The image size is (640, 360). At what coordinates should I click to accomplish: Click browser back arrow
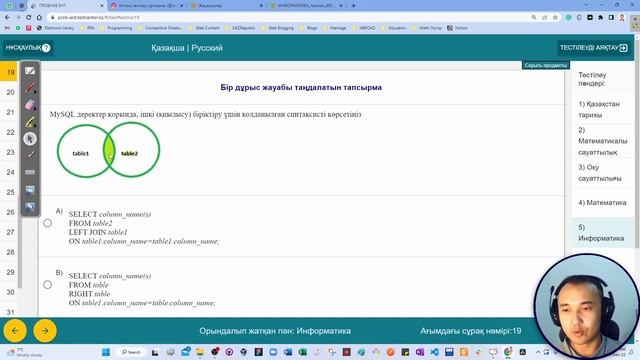click(7, 18)
